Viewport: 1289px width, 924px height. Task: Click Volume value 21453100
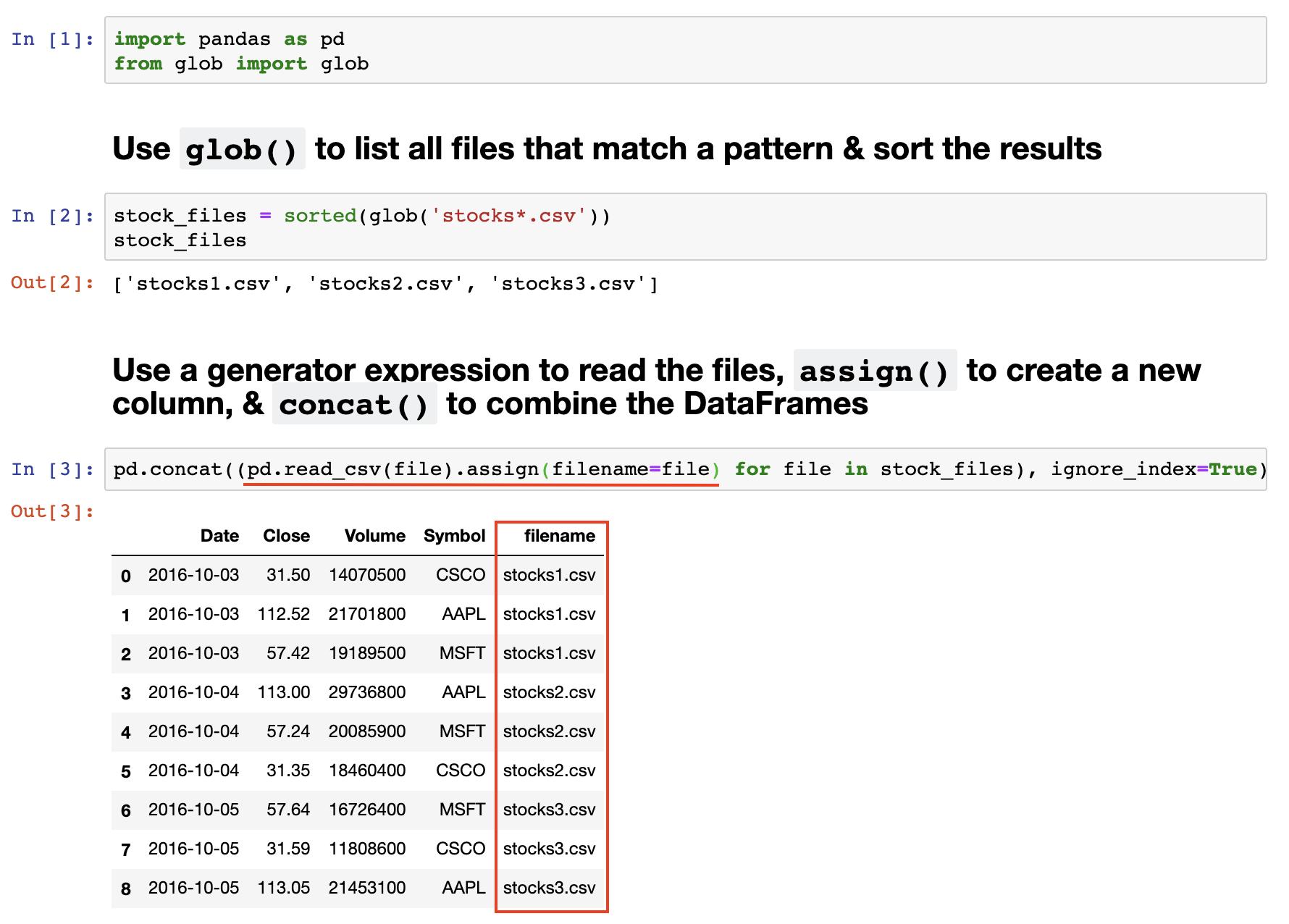pyautogui.click(x=367, y=888)
